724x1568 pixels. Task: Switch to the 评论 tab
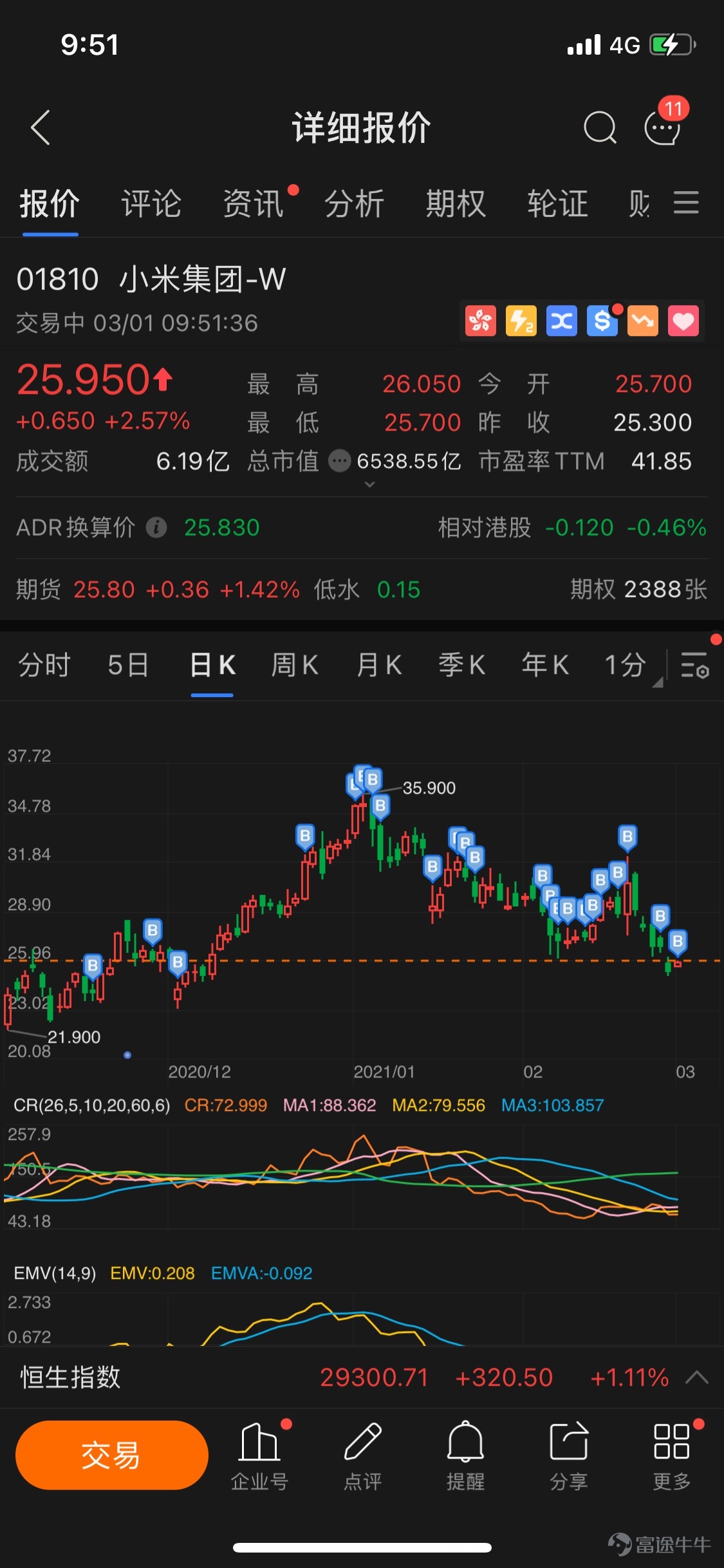151,204
